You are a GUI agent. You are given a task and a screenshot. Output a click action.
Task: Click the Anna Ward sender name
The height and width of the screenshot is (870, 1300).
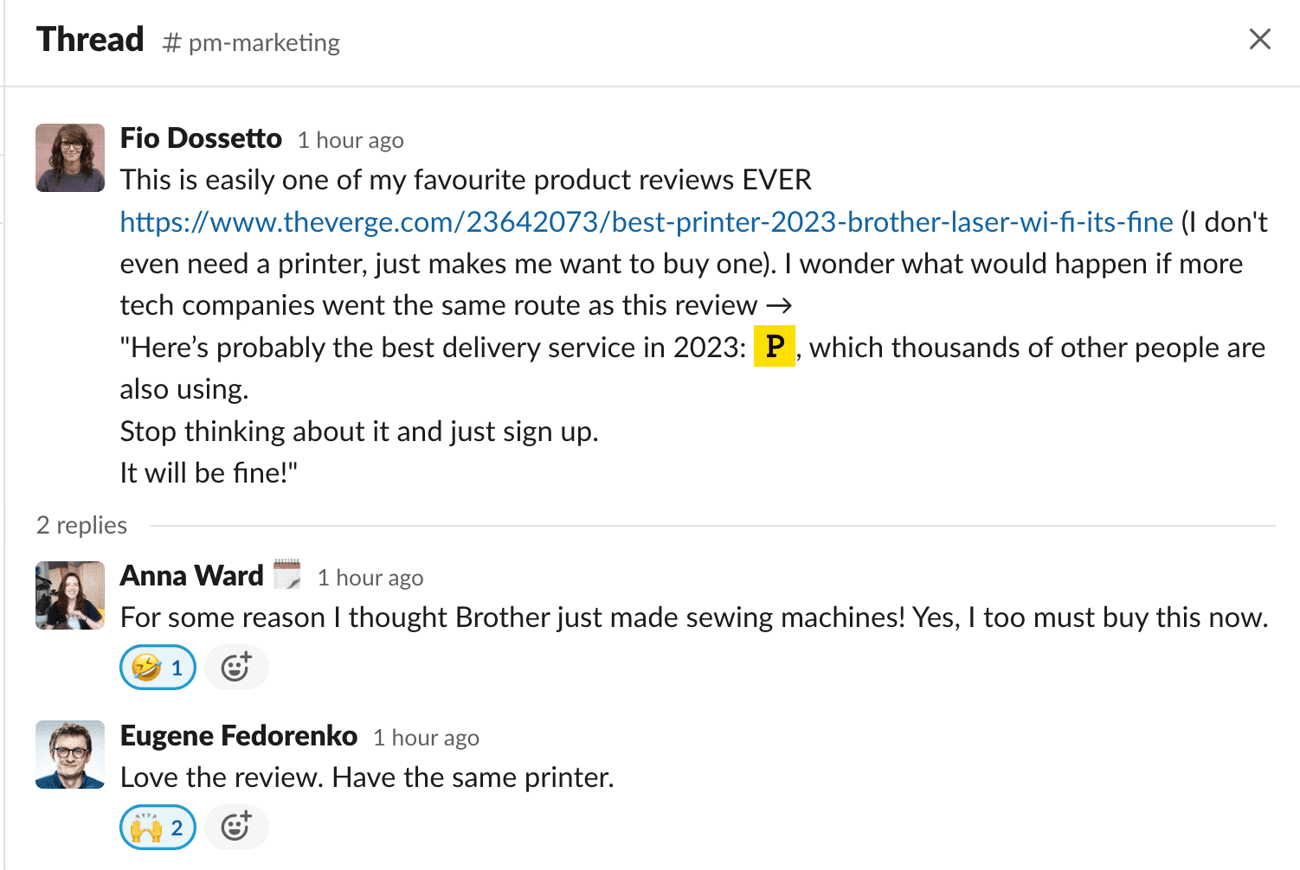[x=192, y=576]
